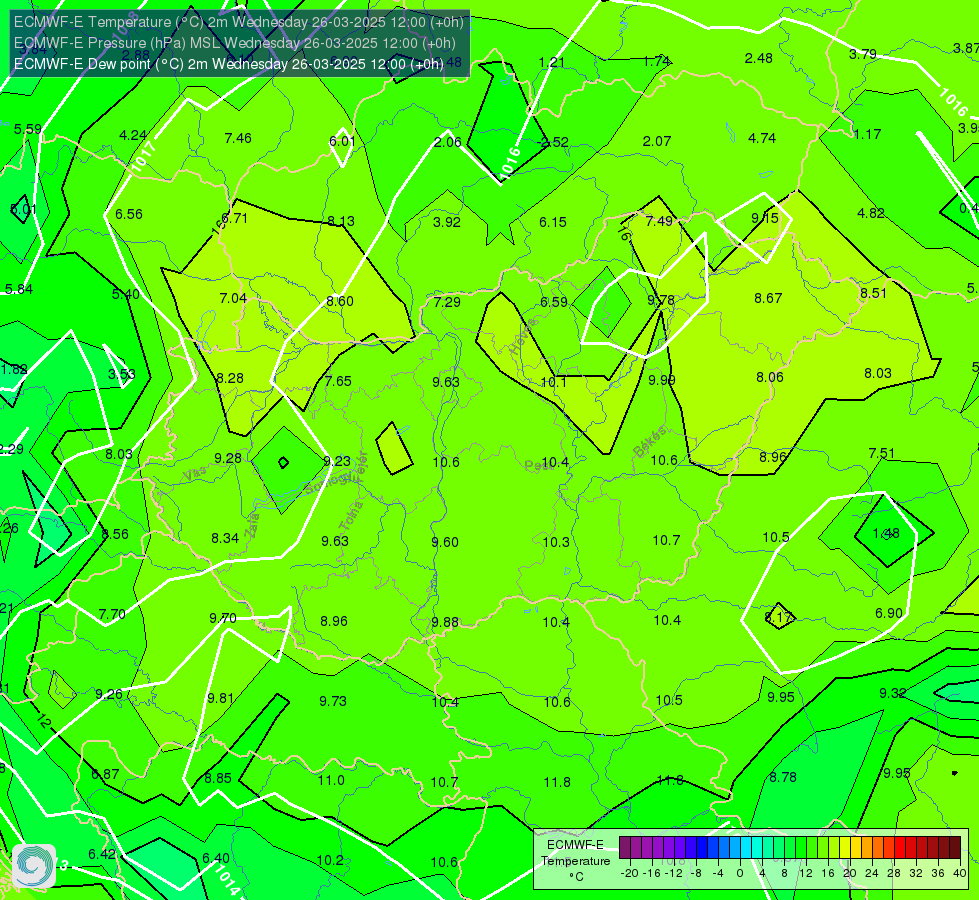Screen dimensions: 979x900
Task: Click the 'ECMWF-E Temperature °C' legend caption
Action: [x=576, y=861]
